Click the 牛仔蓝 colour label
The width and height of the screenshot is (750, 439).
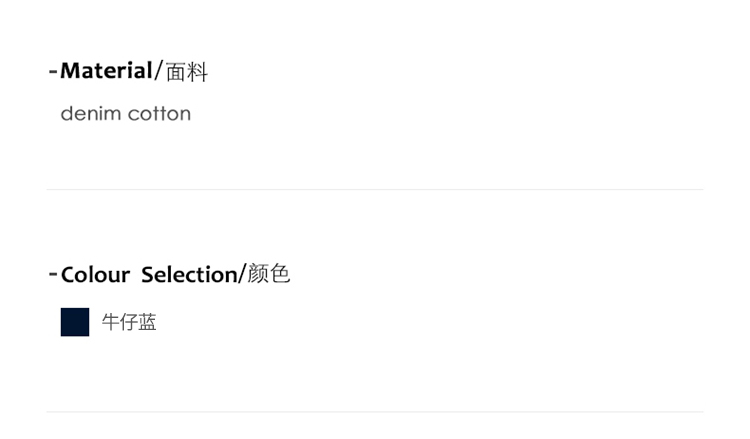tap(129, 322)
